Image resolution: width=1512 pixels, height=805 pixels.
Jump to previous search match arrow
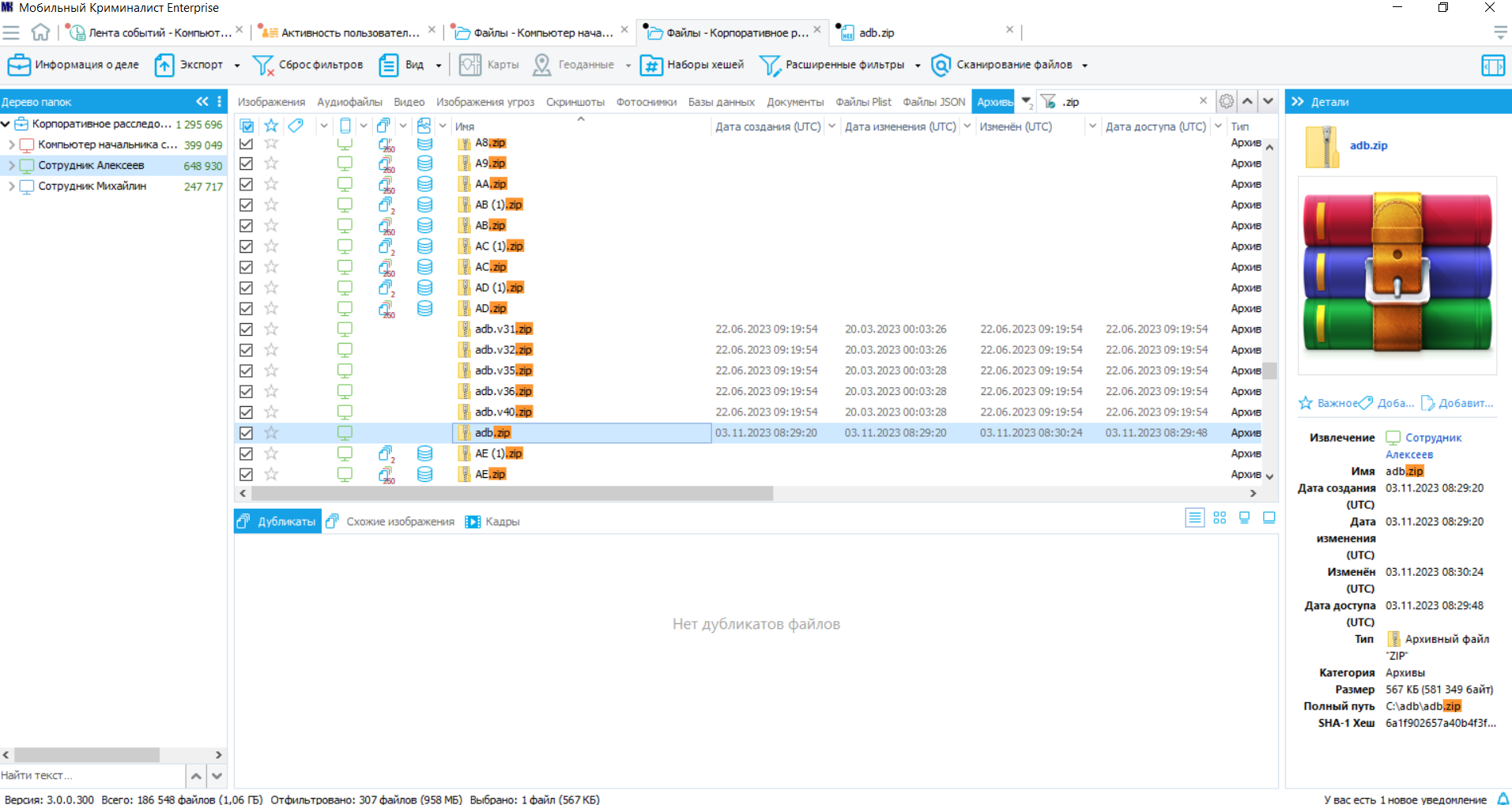(1247, 101)
